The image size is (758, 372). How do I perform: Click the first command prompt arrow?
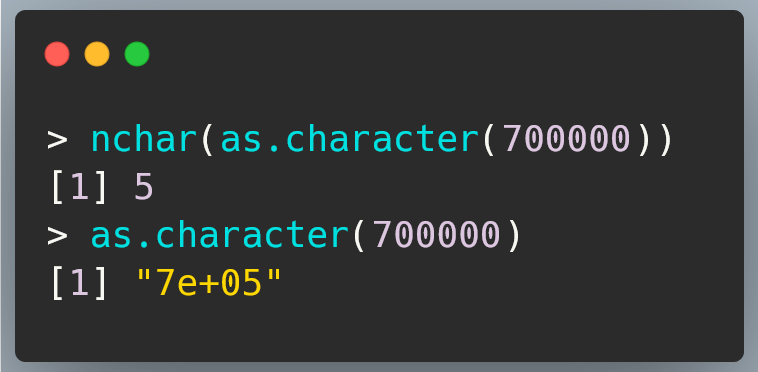coord(57,140)
